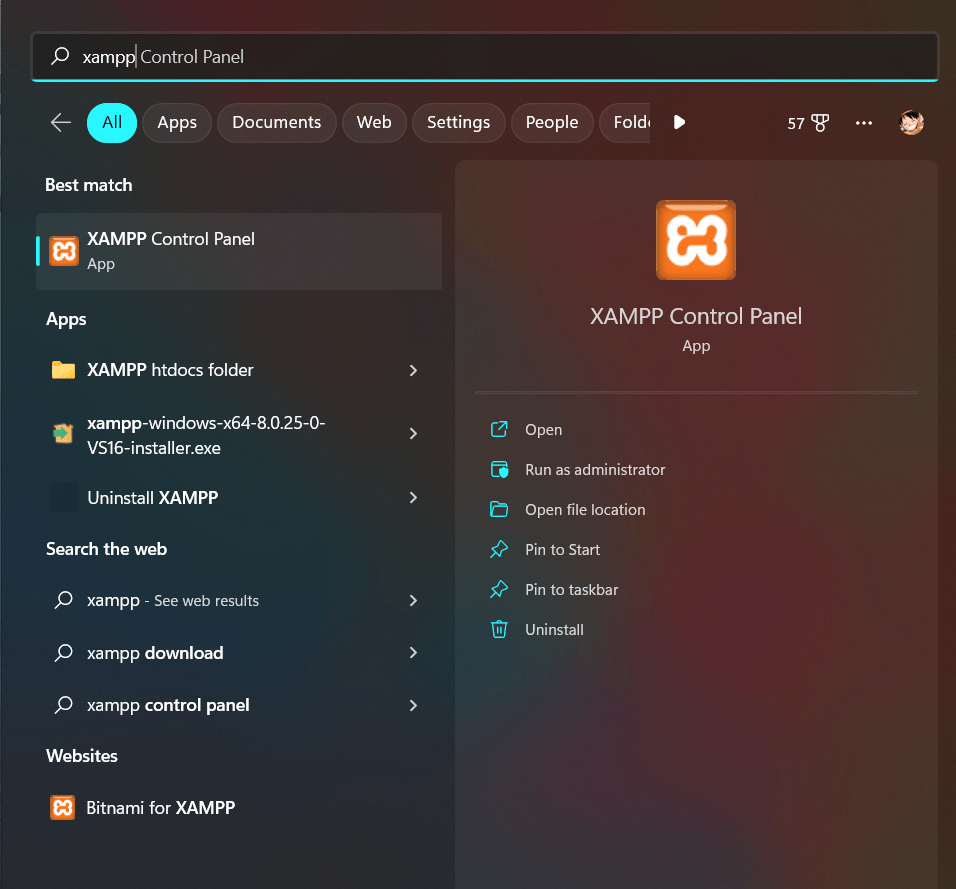Click the back arrow icon
956x889 pixels.
pyautogui.click(x=60, y=123)
